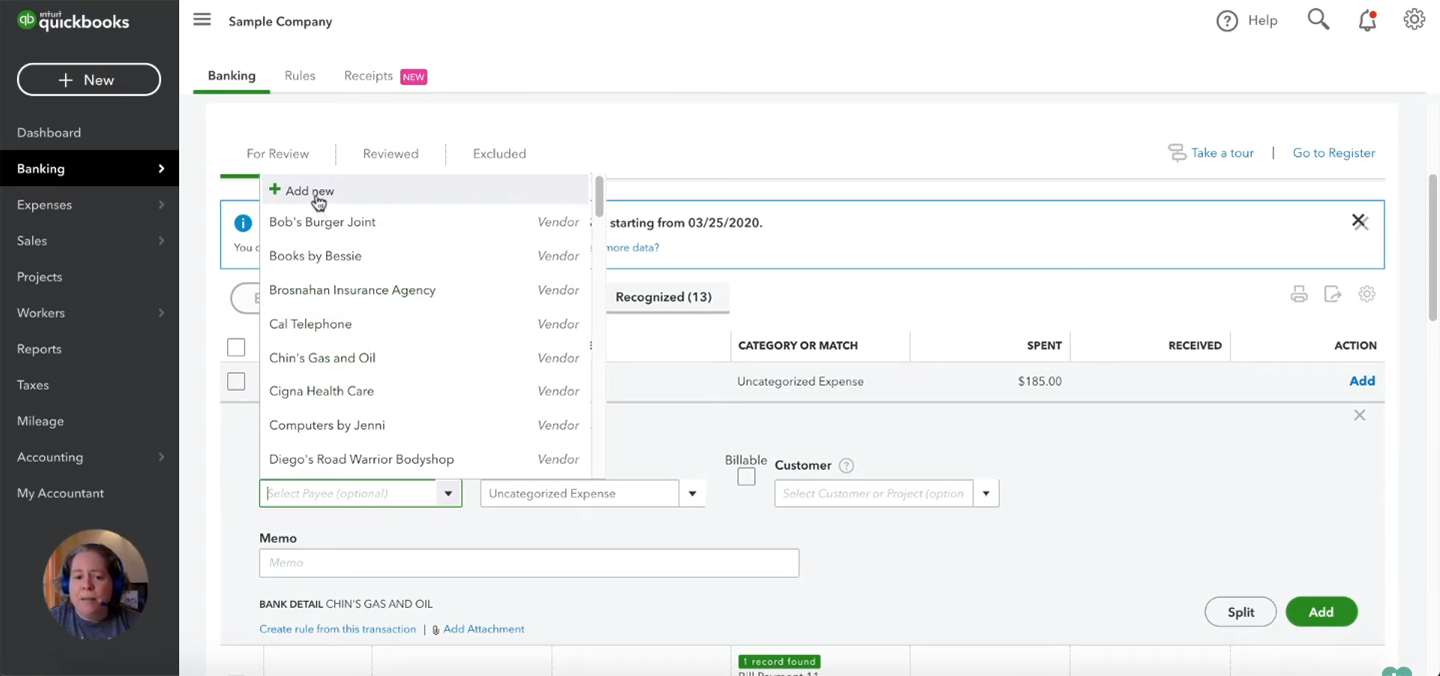The image size is (1440, 676).
Task: Open the hamburger navigation menu
Action: tap(202, 20)
